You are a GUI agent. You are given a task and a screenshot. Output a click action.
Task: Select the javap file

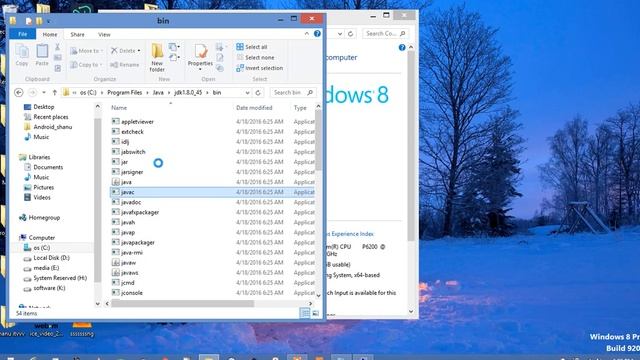(x=128, y=232)
